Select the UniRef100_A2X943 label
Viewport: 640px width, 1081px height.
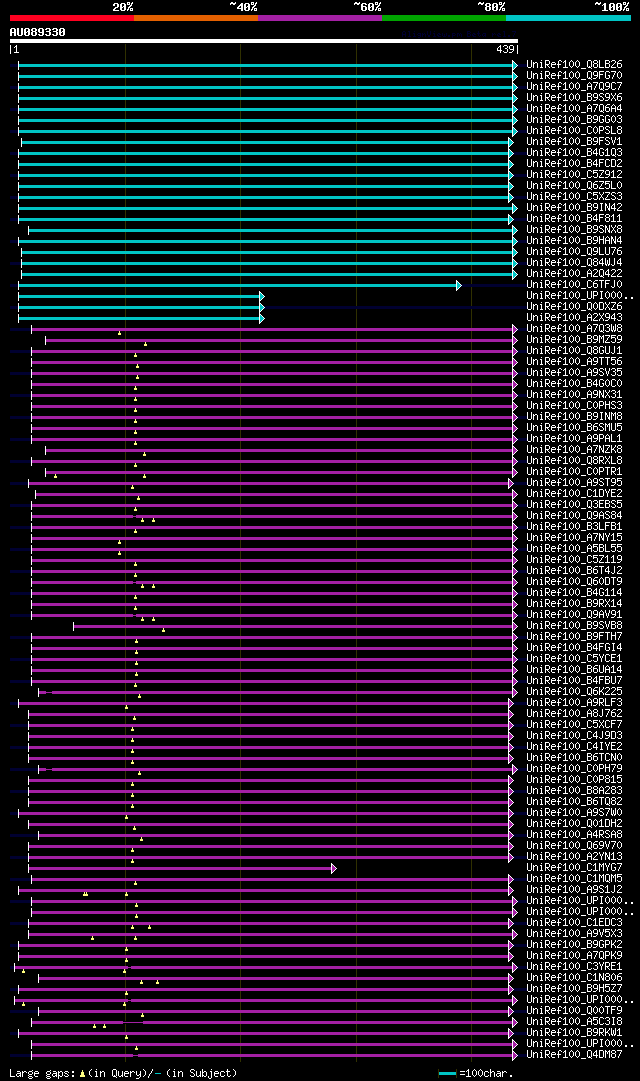(x=574, y=319)
